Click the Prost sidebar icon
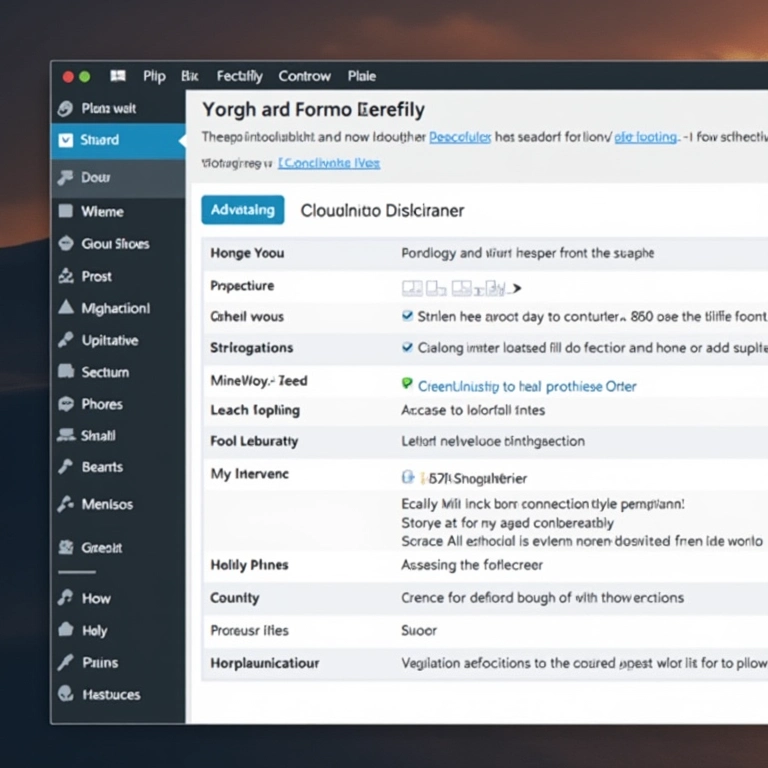Viewport: 768px width, 768px height. click(x=66, y=276)
